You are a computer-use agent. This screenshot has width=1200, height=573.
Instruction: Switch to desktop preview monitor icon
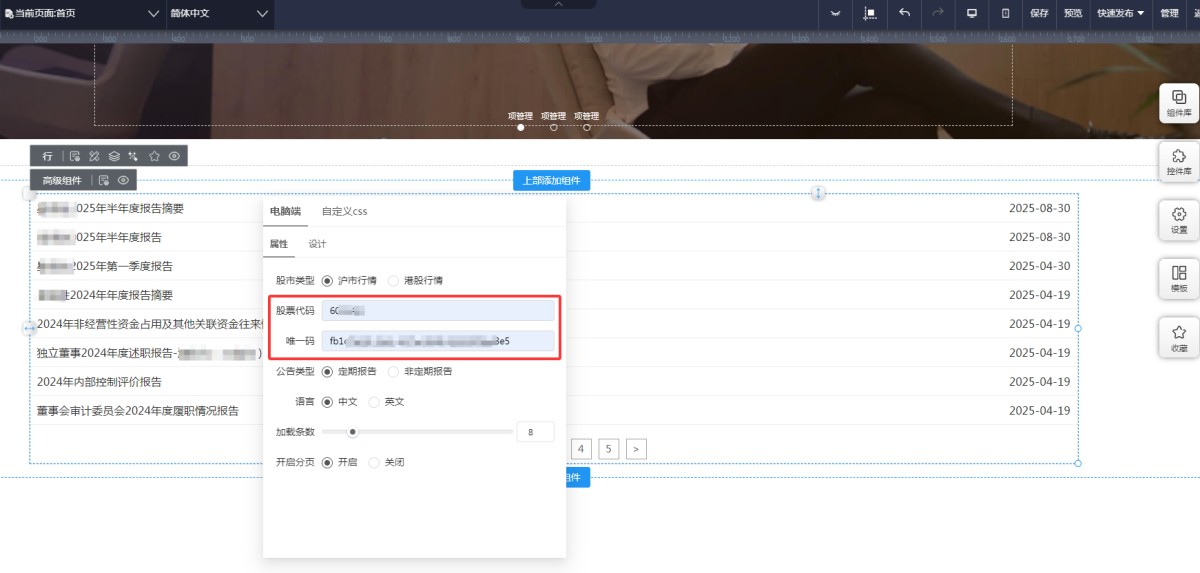(x=971, y=13)
